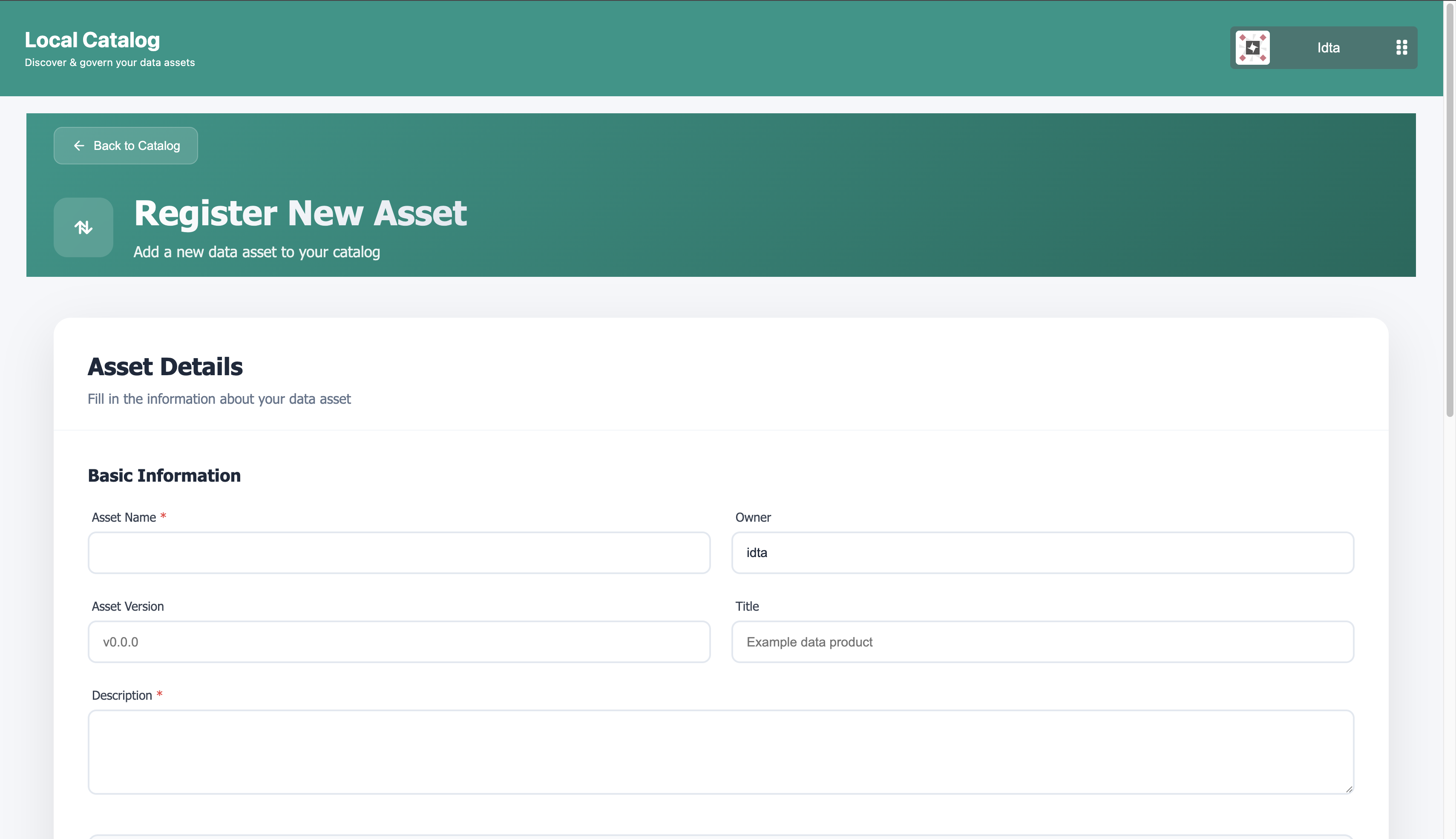Click into the Owner field containing idta
The image size is (1456, 839).
click(1042, 553)
